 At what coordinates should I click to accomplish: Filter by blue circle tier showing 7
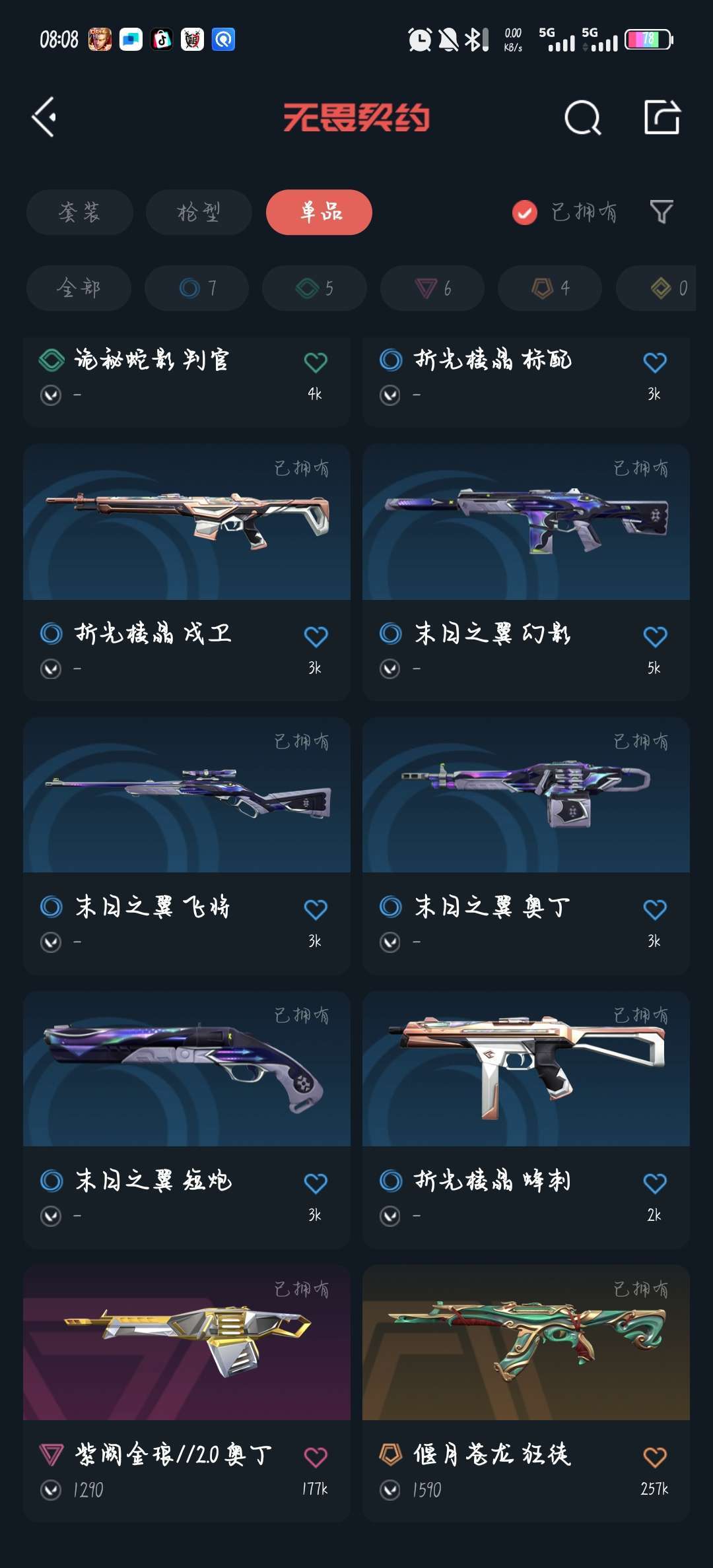click(197, 288)
